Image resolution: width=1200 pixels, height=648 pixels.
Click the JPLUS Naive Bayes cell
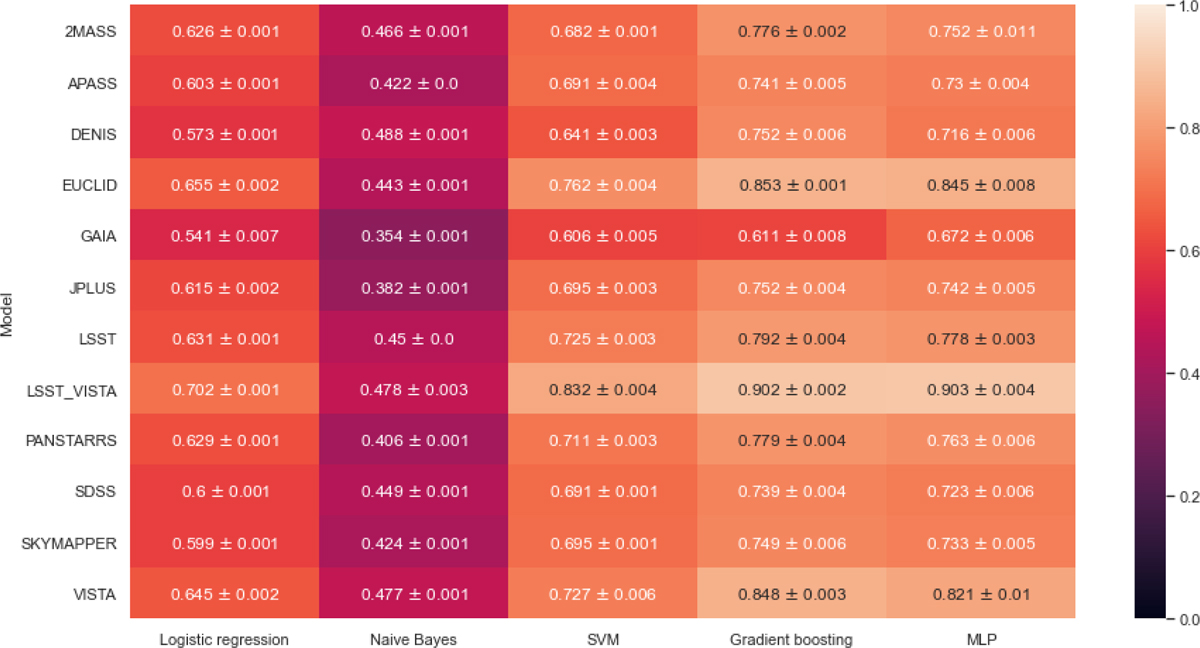[415, 287]
